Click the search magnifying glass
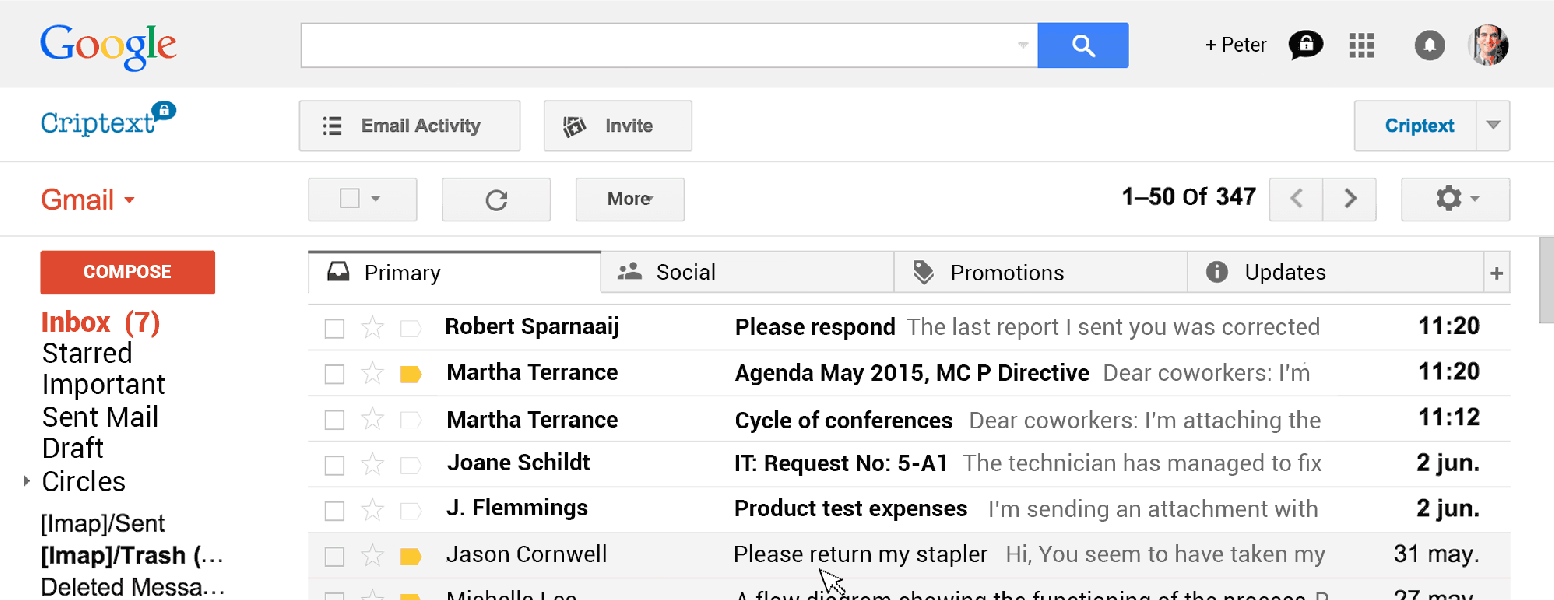The width and height of the screenshot is (1554, 600). (1083, 45)
